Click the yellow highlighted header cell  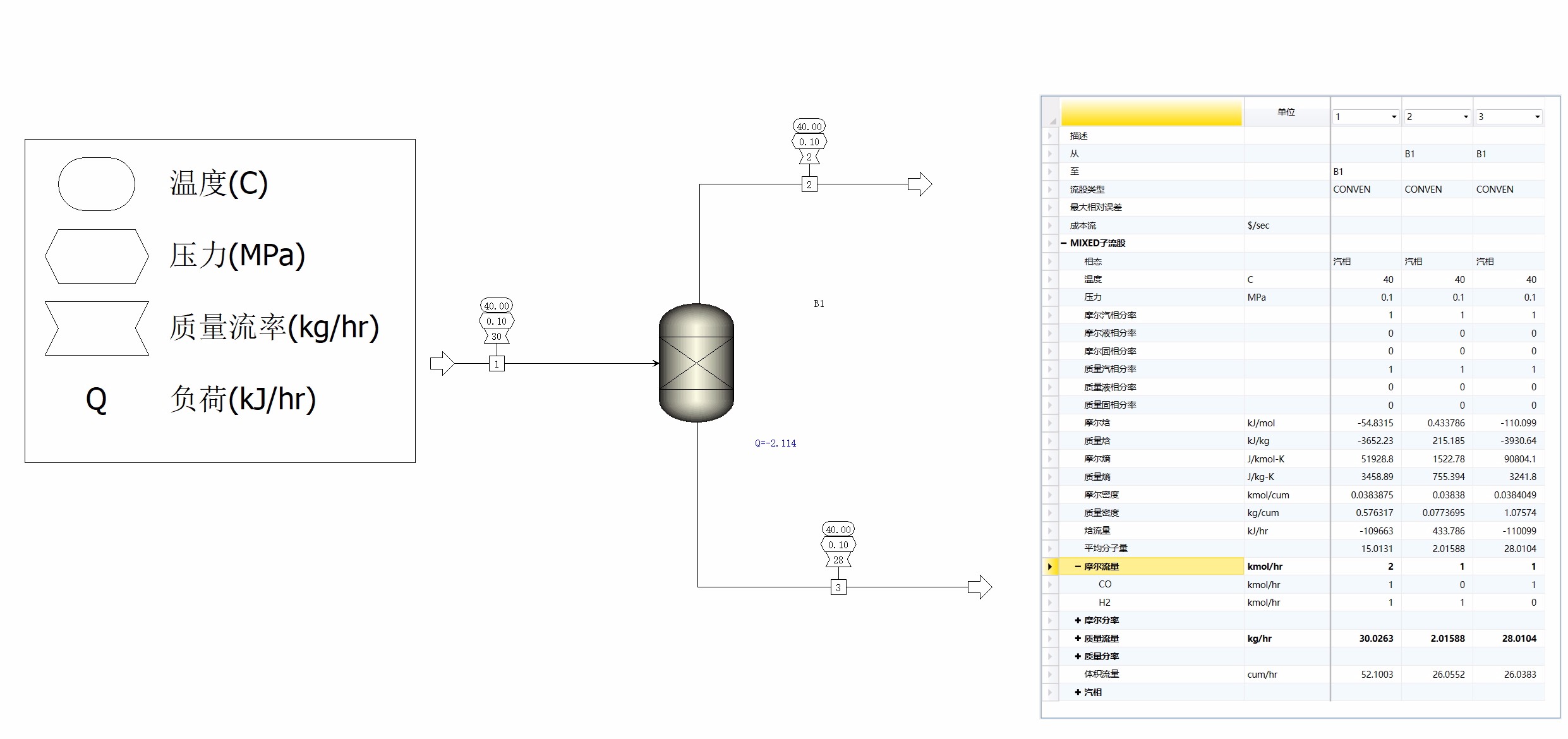[1152, 112]
